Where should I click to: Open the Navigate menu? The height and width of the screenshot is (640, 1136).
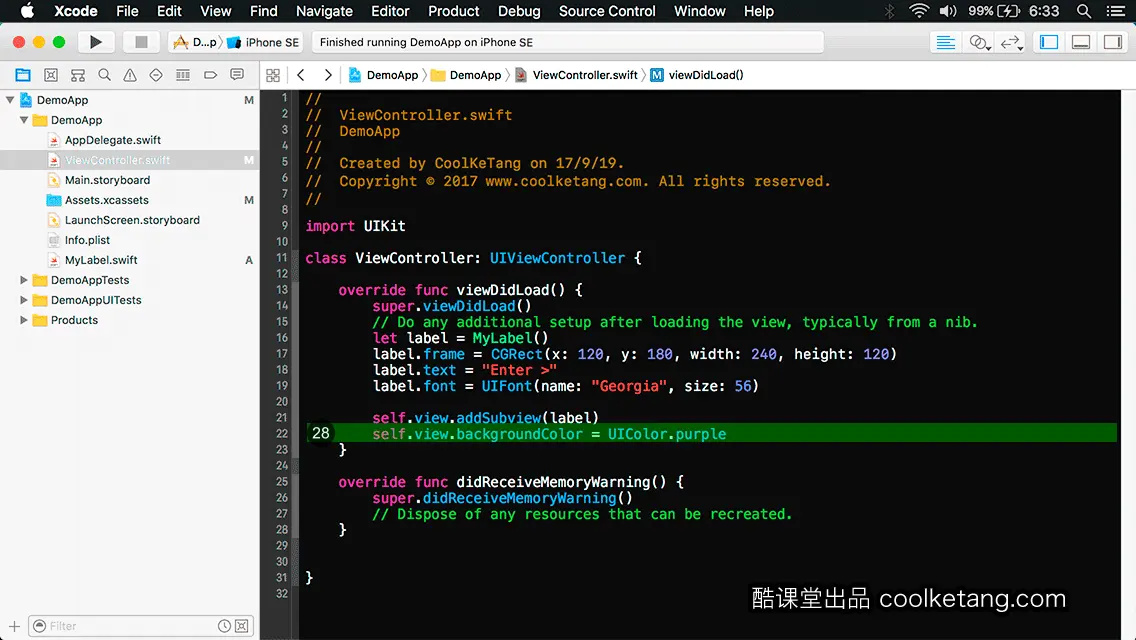point(324,11)
